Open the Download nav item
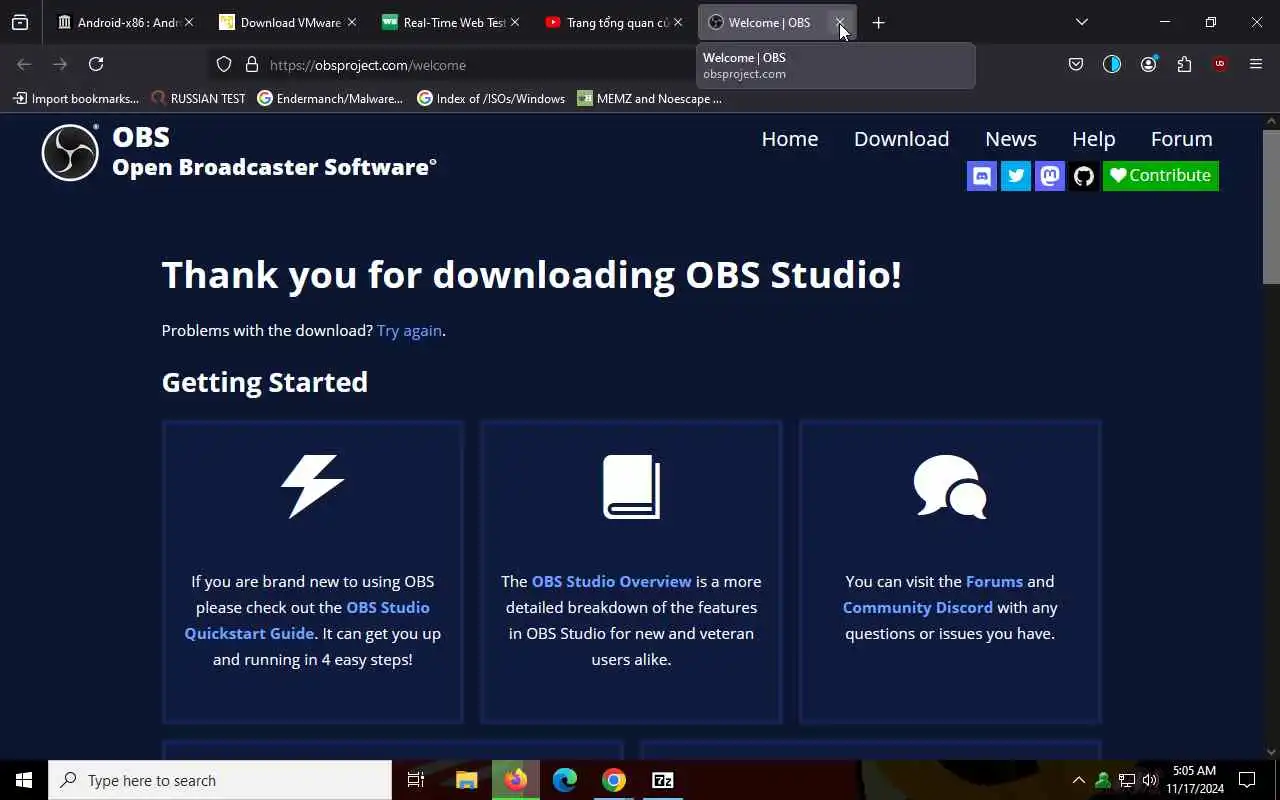1280x800 pixels. pos(901,139)
